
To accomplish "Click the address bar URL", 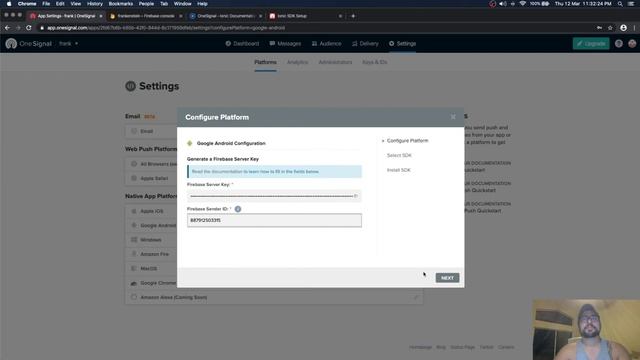I will 166,28.
